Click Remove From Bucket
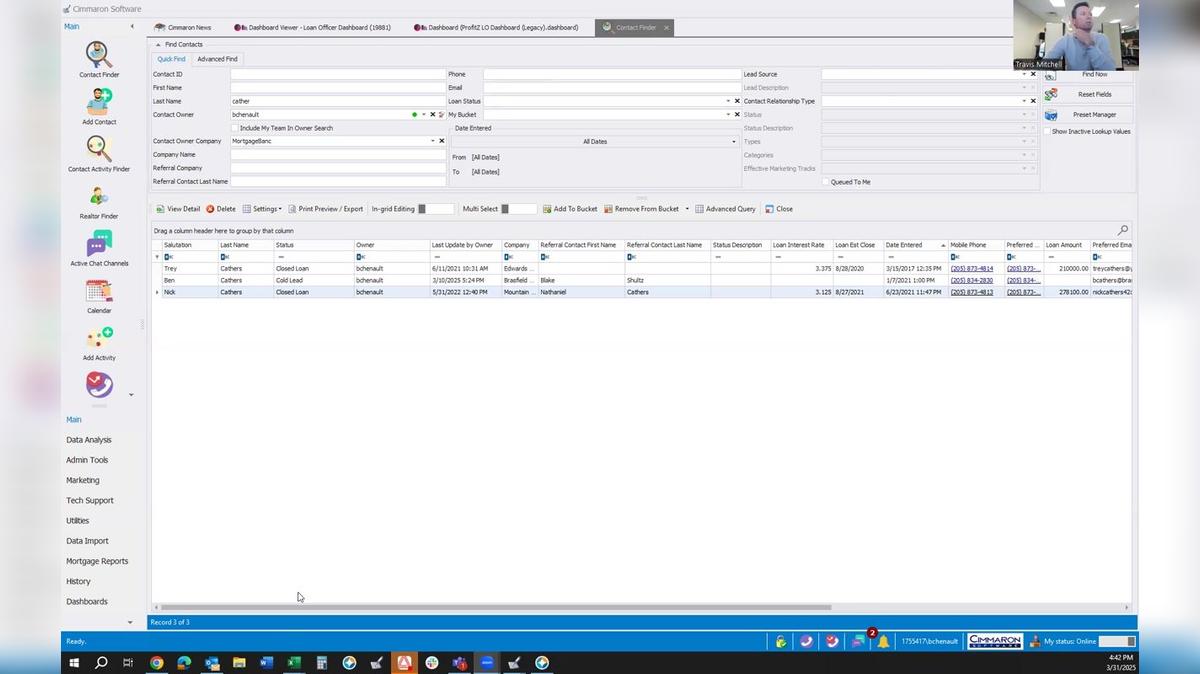 point(641,209)
